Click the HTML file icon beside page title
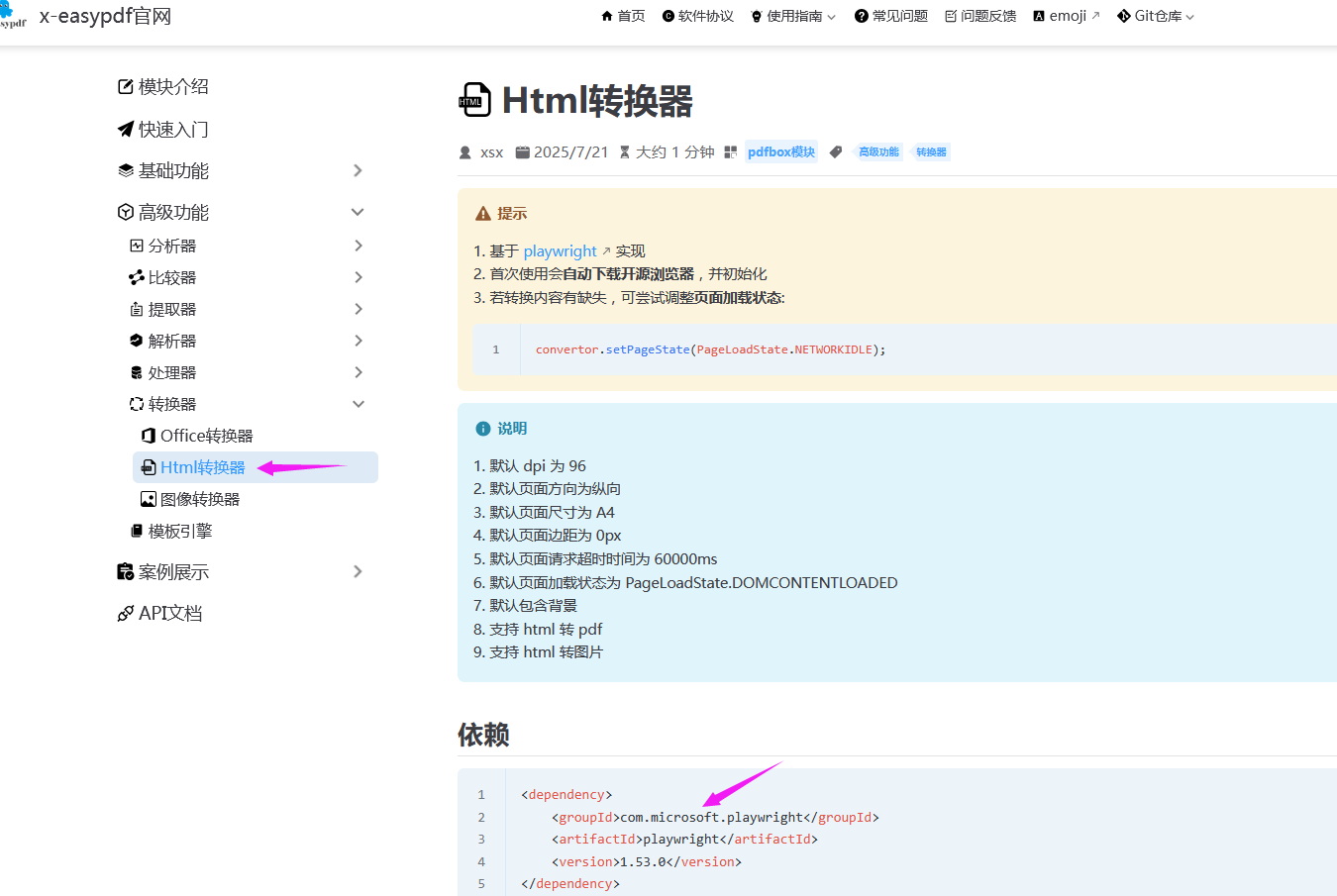Screen dimensions: 1337x896 pyautogui.click(x=474, y=100)
